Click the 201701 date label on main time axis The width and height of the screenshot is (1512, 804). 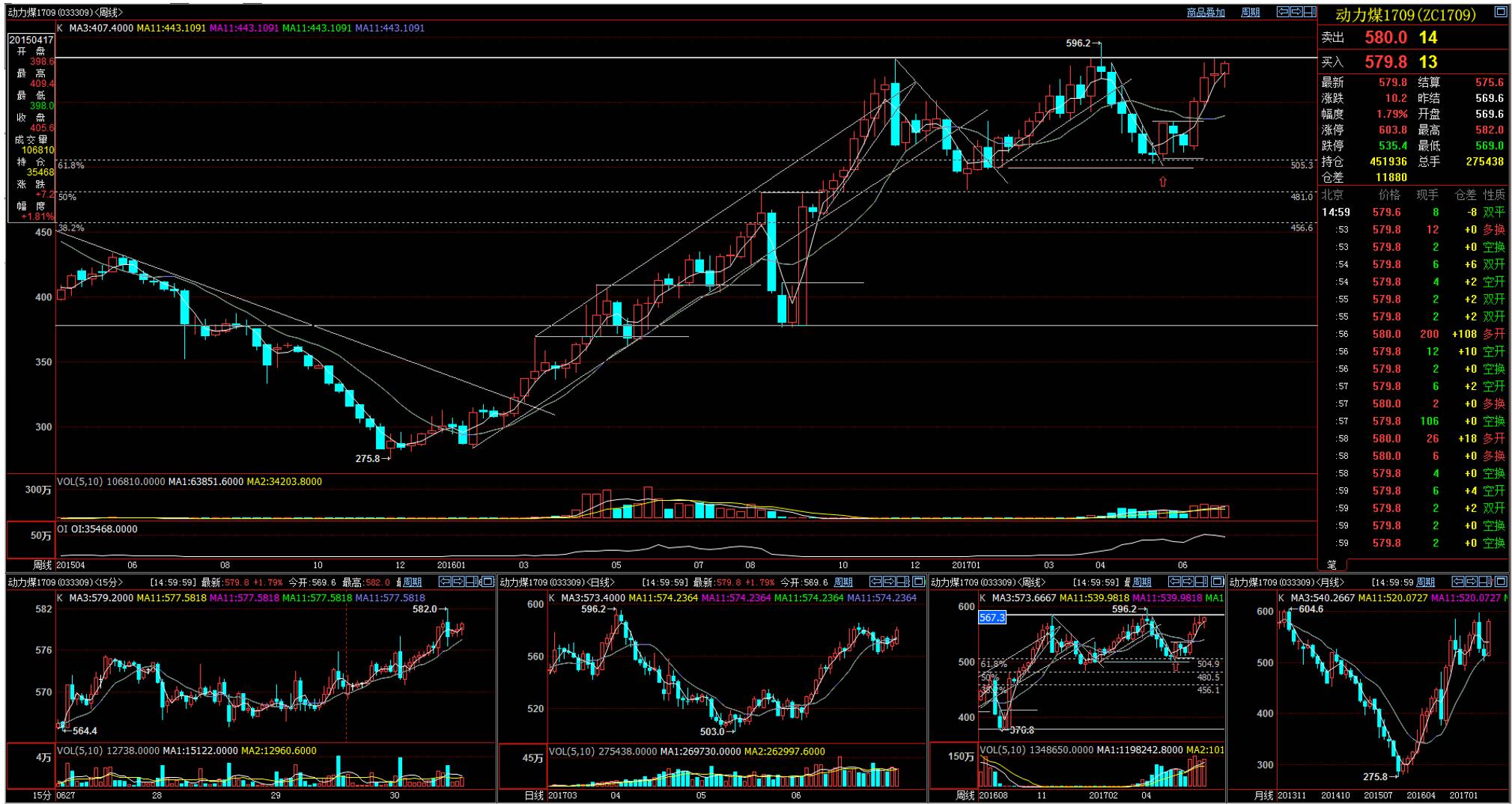966,565
